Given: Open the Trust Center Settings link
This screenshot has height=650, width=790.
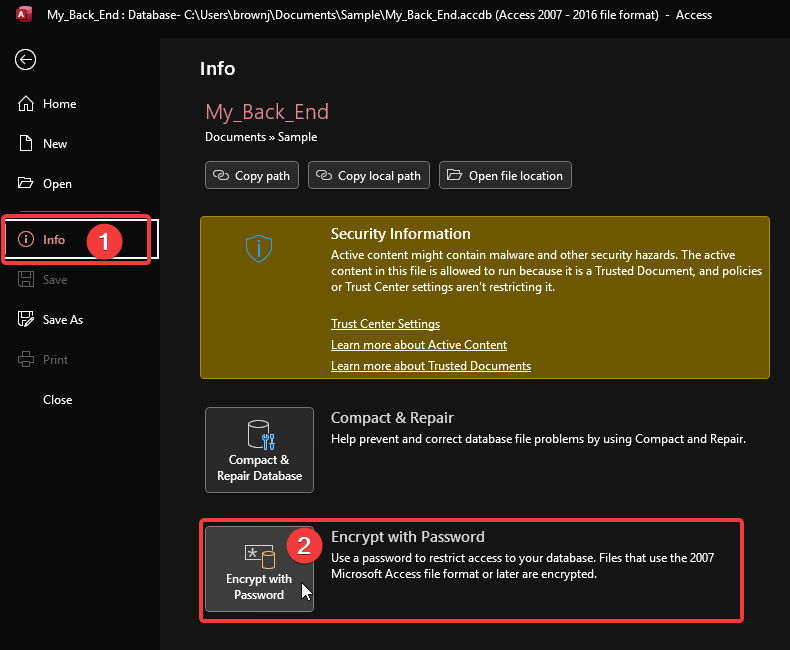Looking at the screenshot, I should tap(385, 324).
